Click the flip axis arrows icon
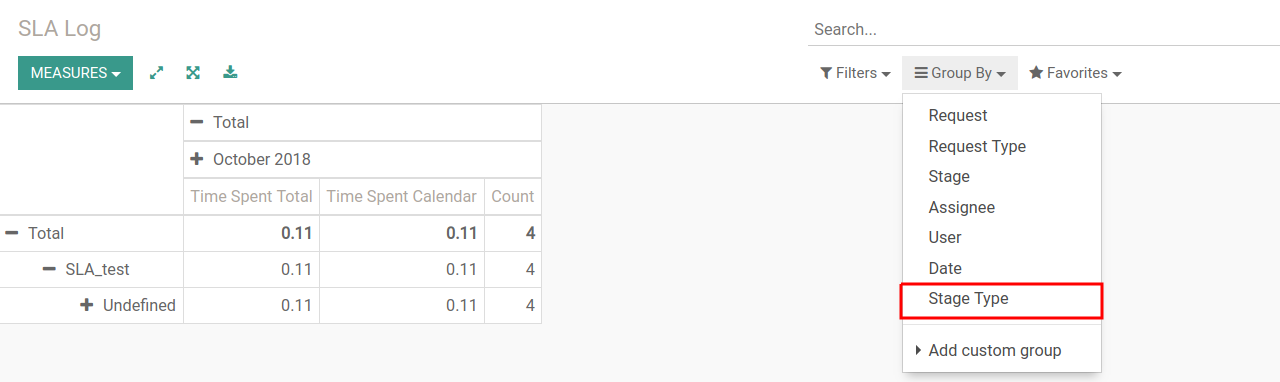The image size is (1280, 382). coord(157,73)
